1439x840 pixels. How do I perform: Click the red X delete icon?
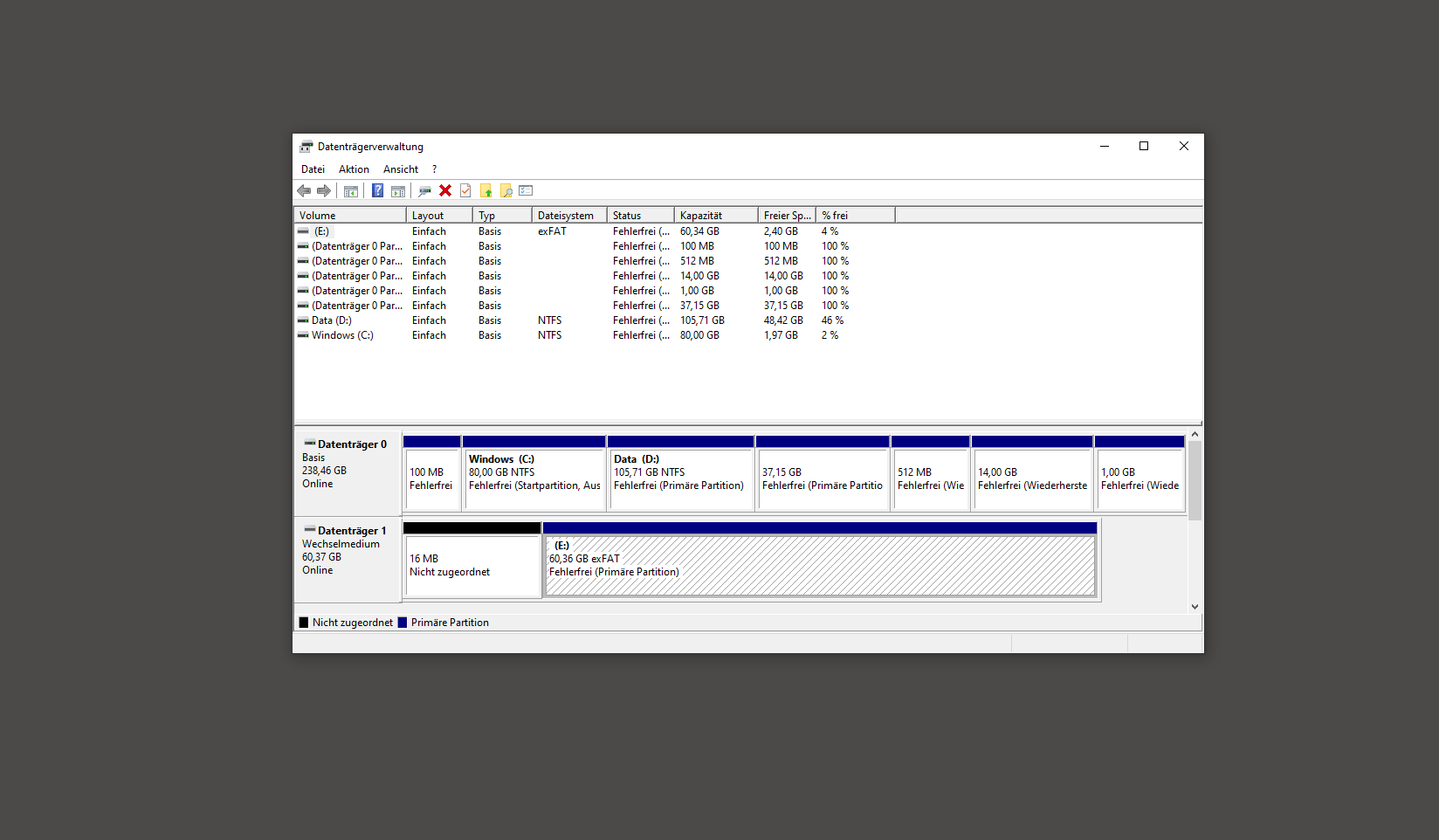pos(445,191)
